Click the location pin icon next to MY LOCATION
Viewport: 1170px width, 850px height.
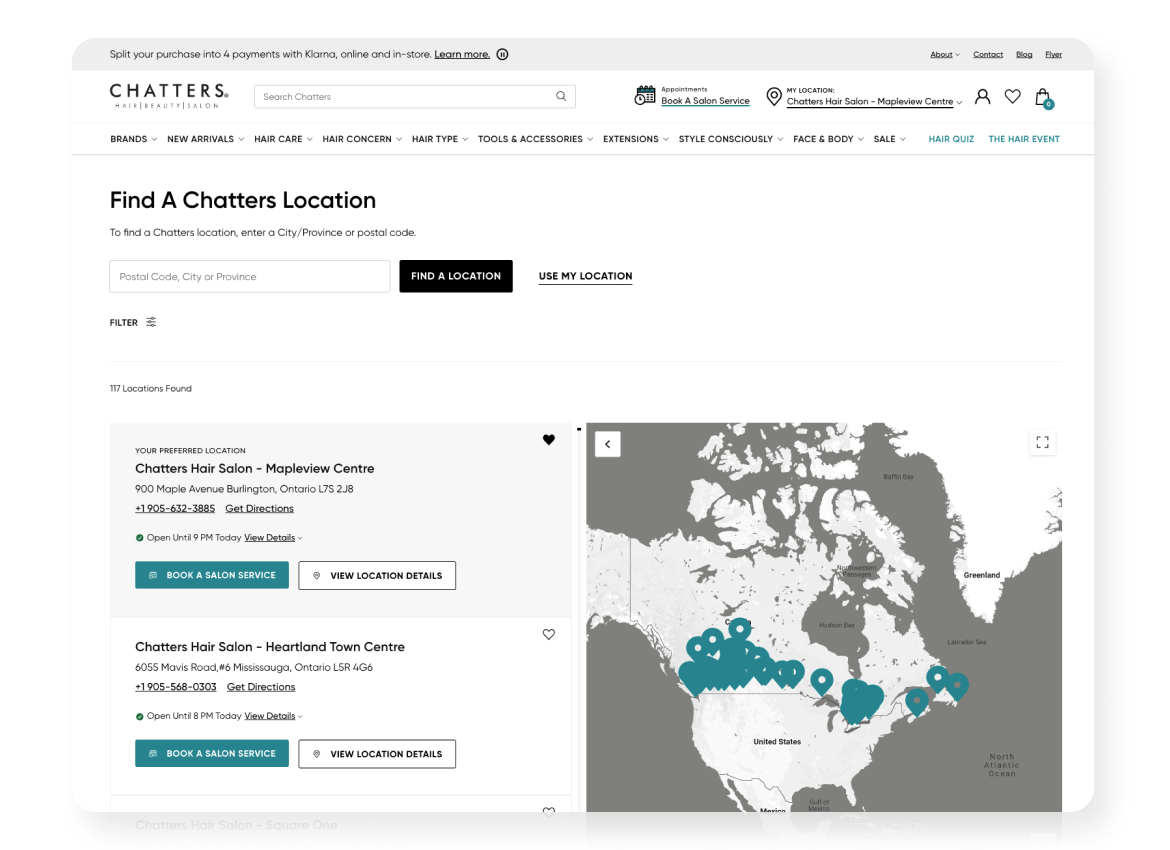click(x=773, y=96)
